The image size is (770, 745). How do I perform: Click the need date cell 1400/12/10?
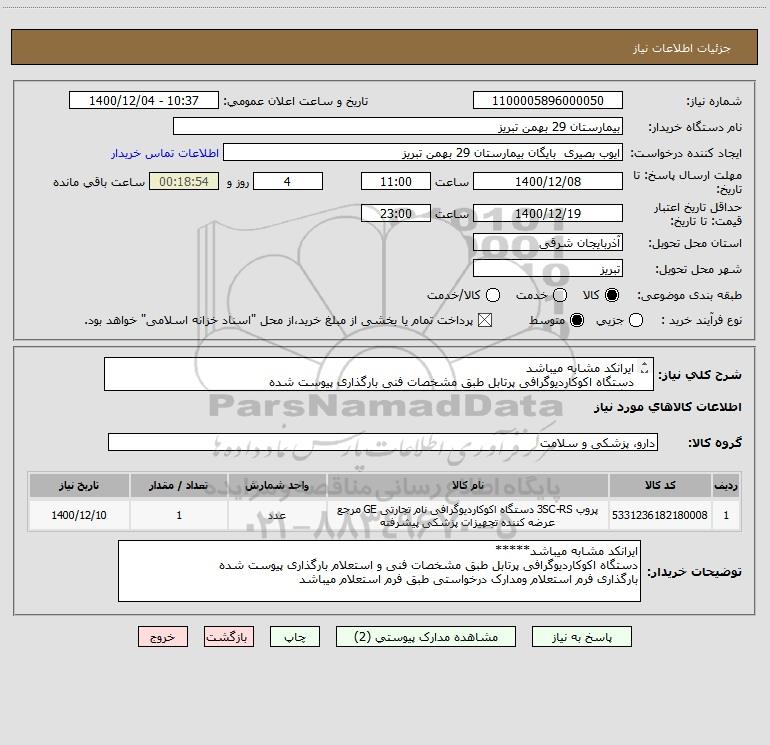(79, 515)
